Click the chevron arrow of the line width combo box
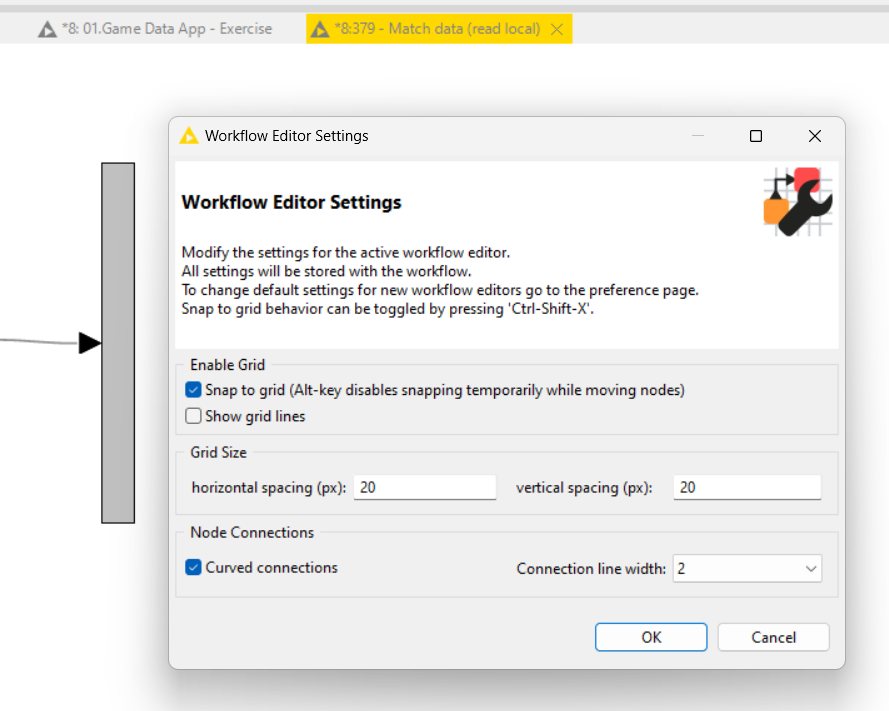Image resolution: width=889 pixels, height=711 pixels. click(811, 569)
